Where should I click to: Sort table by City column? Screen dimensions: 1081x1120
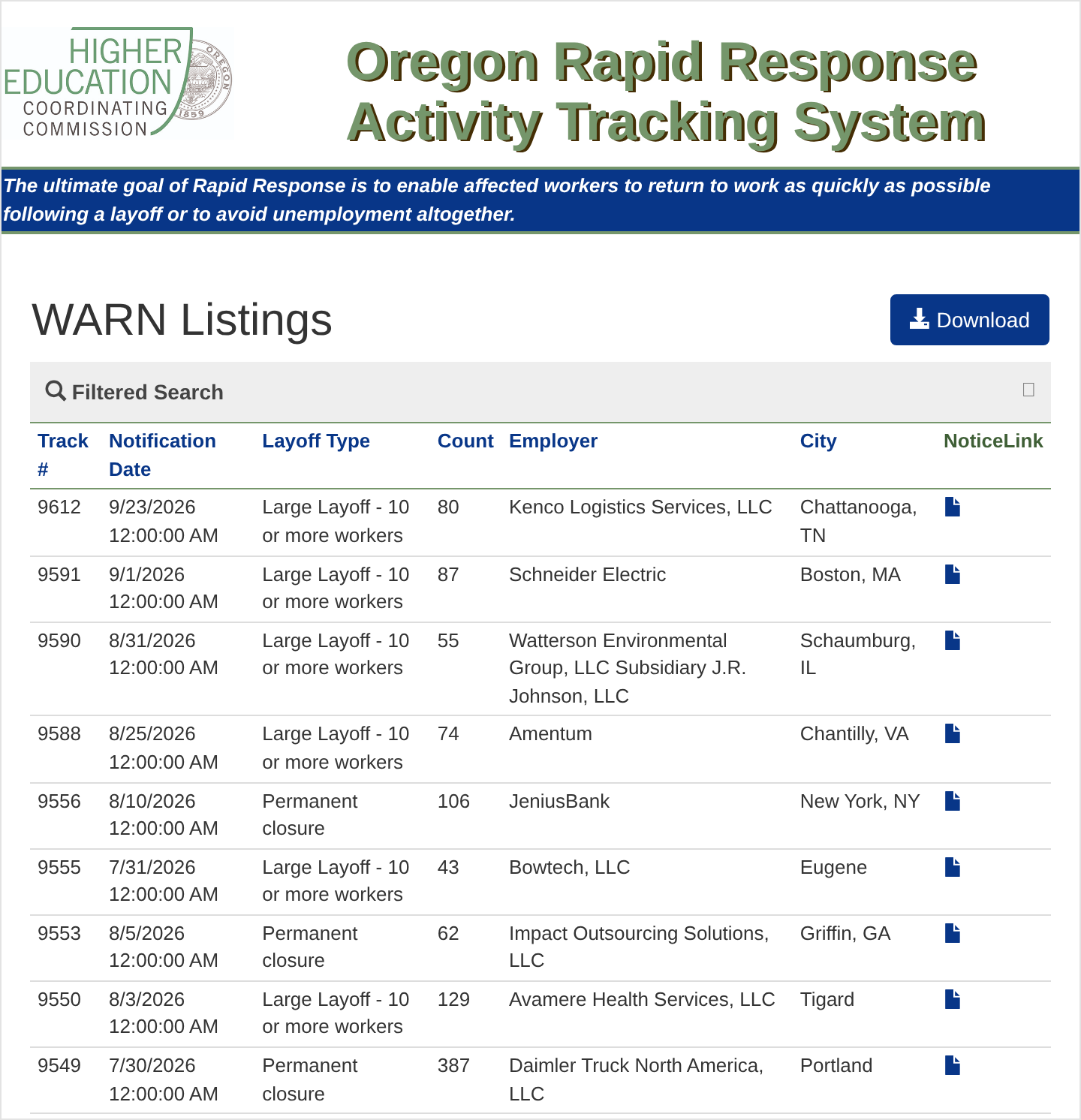(818, 441)
